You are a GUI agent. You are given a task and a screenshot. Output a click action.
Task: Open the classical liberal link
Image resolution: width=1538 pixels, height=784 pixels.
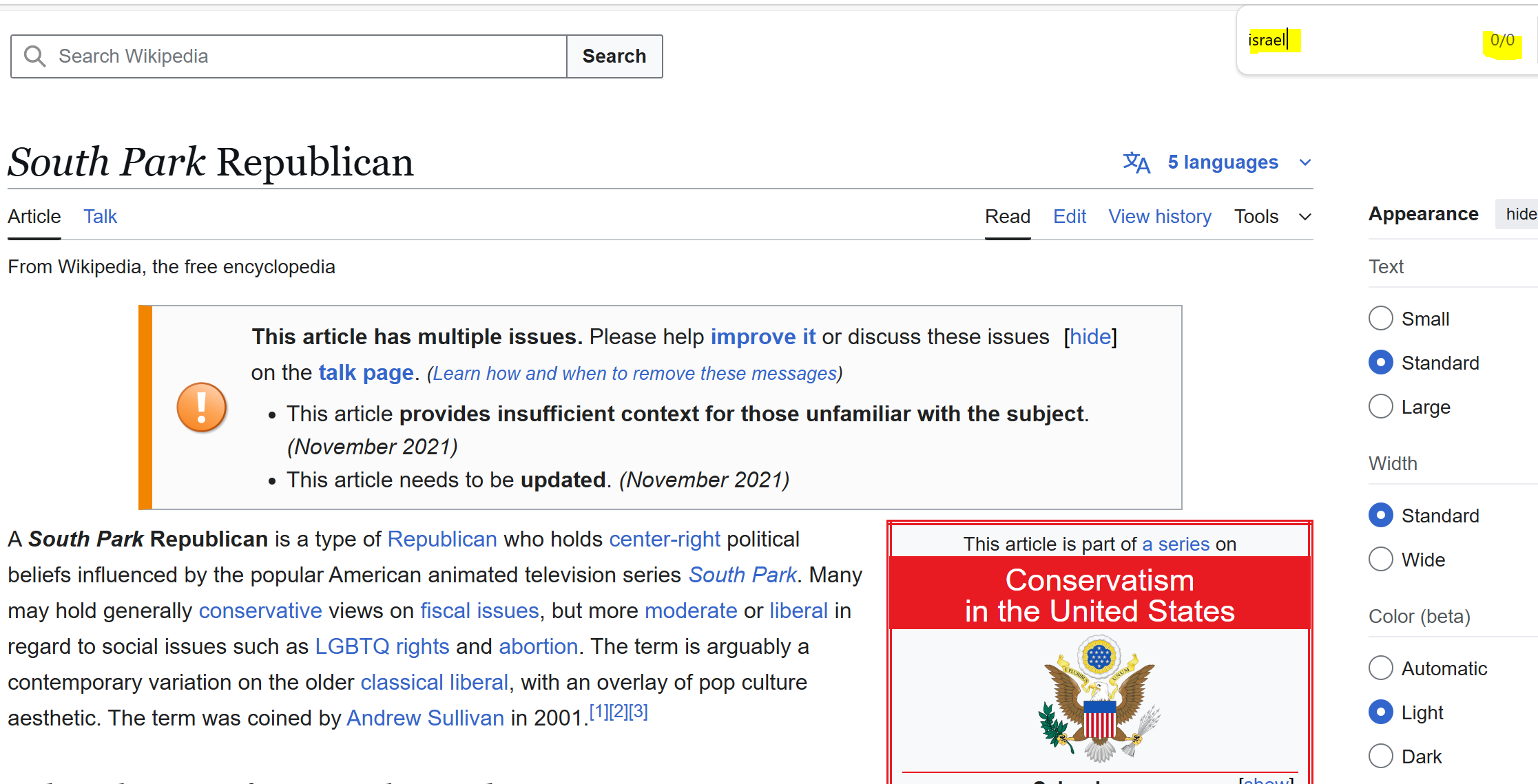coord(434,682)
